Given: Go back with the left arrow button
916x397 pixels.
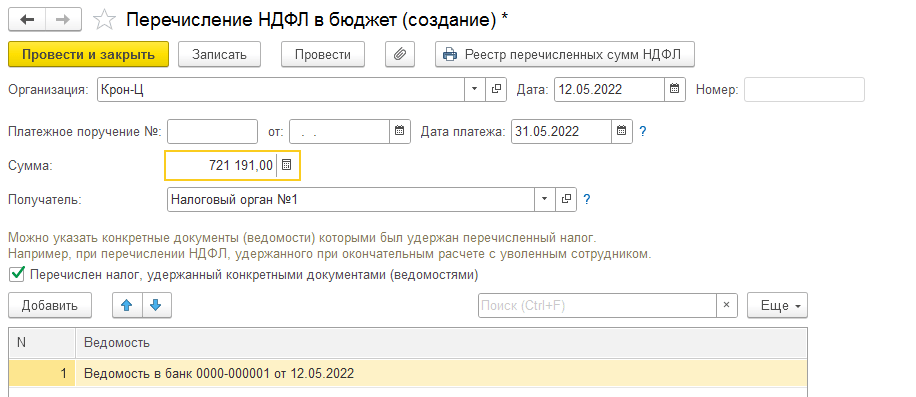Looking at the screenshot, I should pyautogui.click(x=27, y=20).
